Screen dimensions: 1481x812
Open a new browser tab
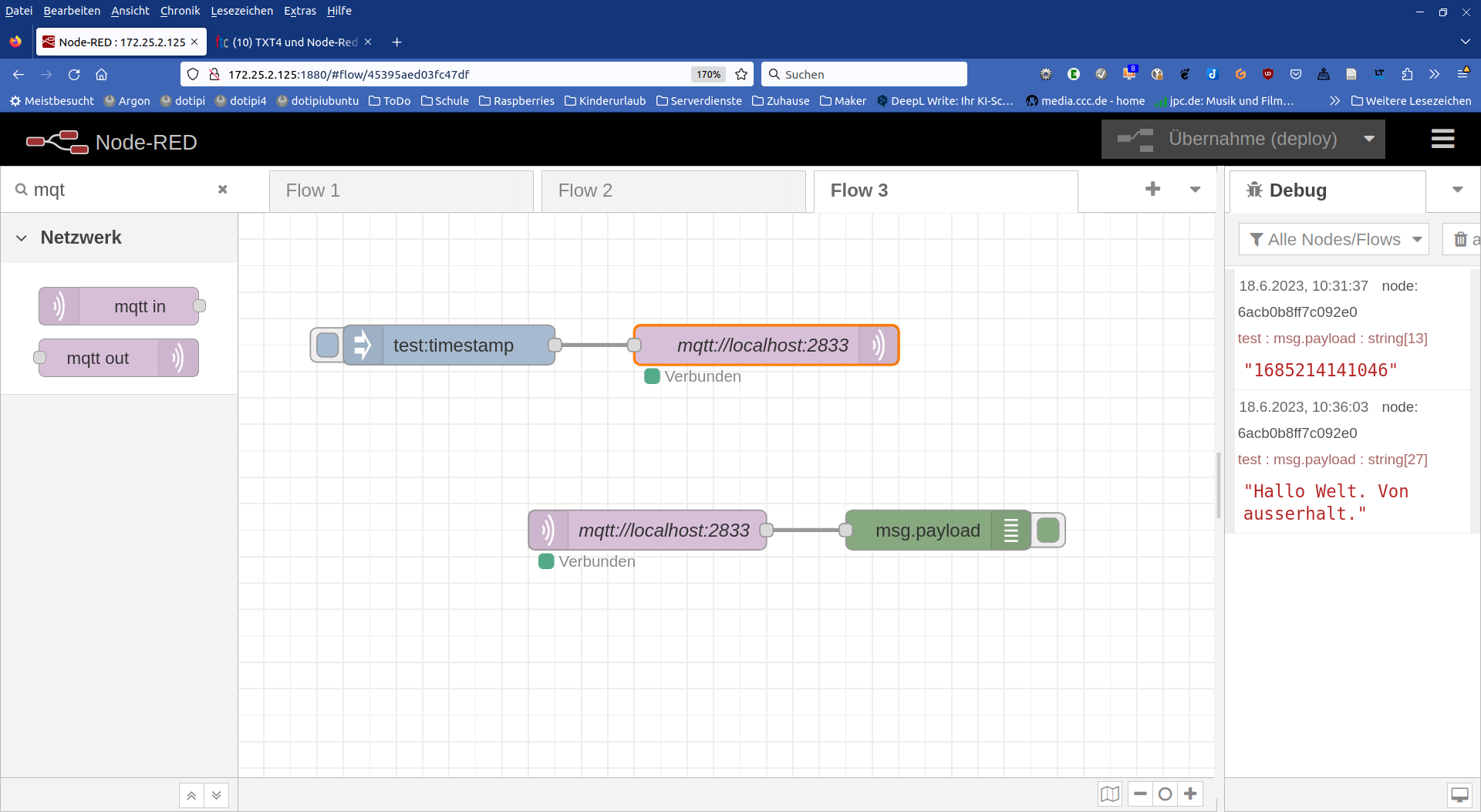pos(396,42)
